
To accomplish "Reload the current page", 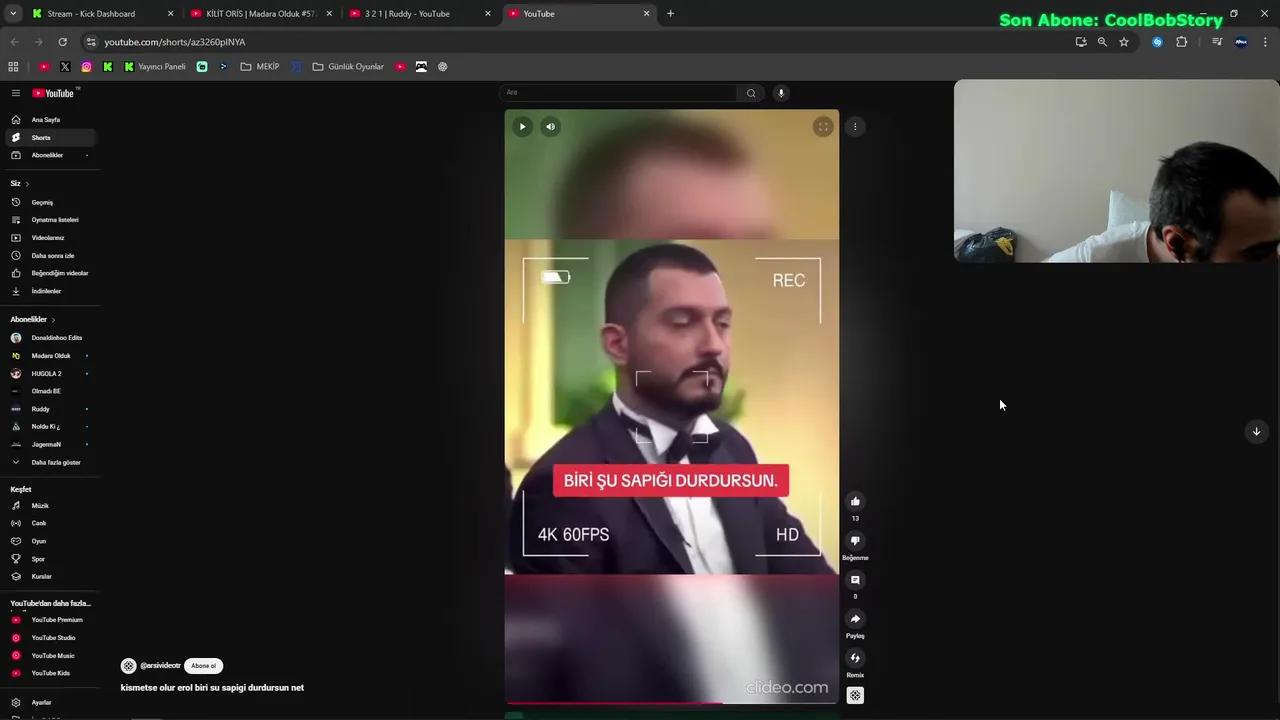I will [x=62, y=42].
